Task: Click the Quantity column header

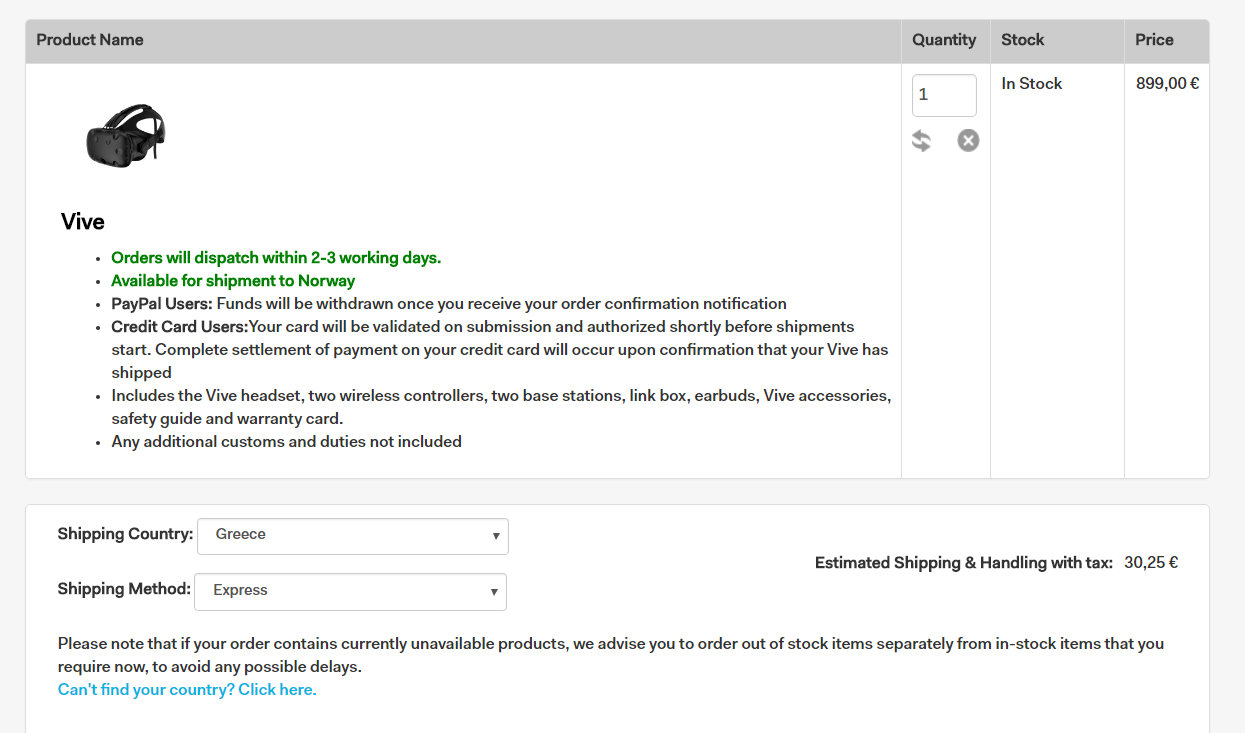Action: click(943, 40)
